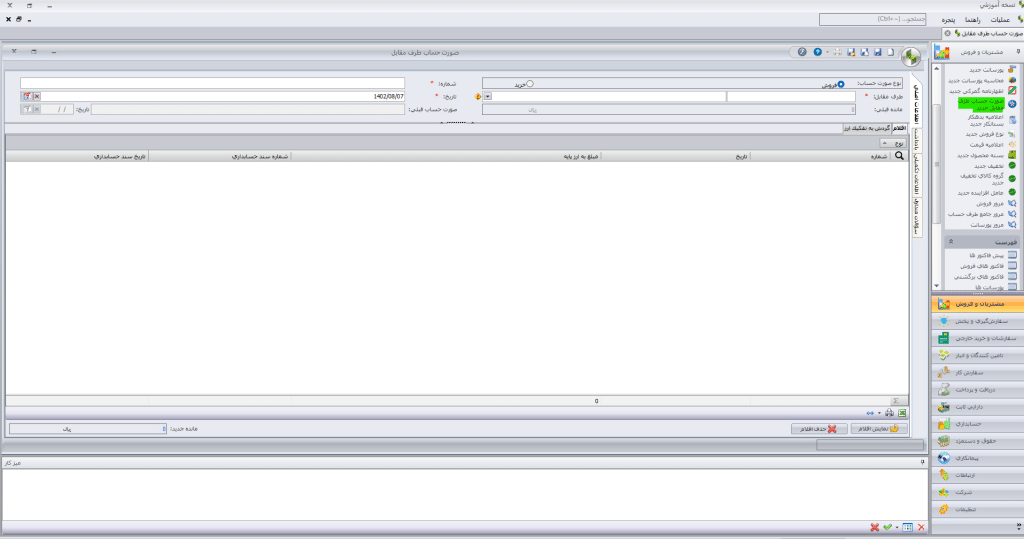
Task: Open فاکتور های برگشتی list
Action: (980, 276)
